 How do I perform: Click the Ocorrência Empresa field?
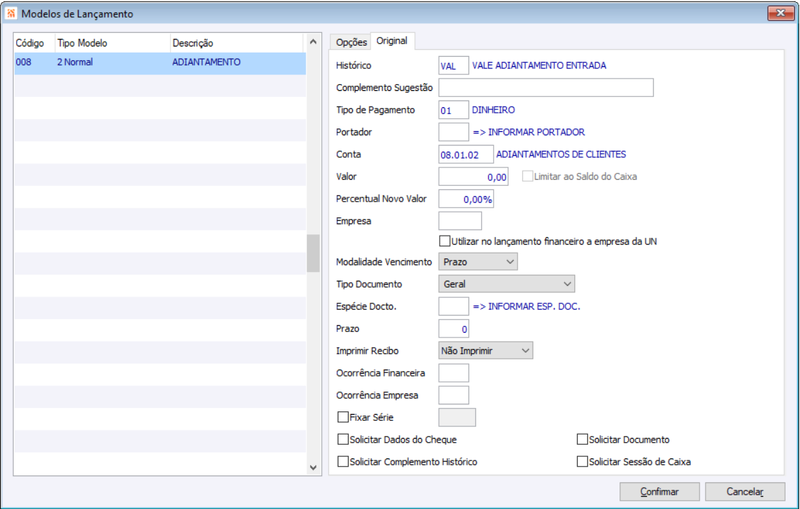tap(454, 395)
